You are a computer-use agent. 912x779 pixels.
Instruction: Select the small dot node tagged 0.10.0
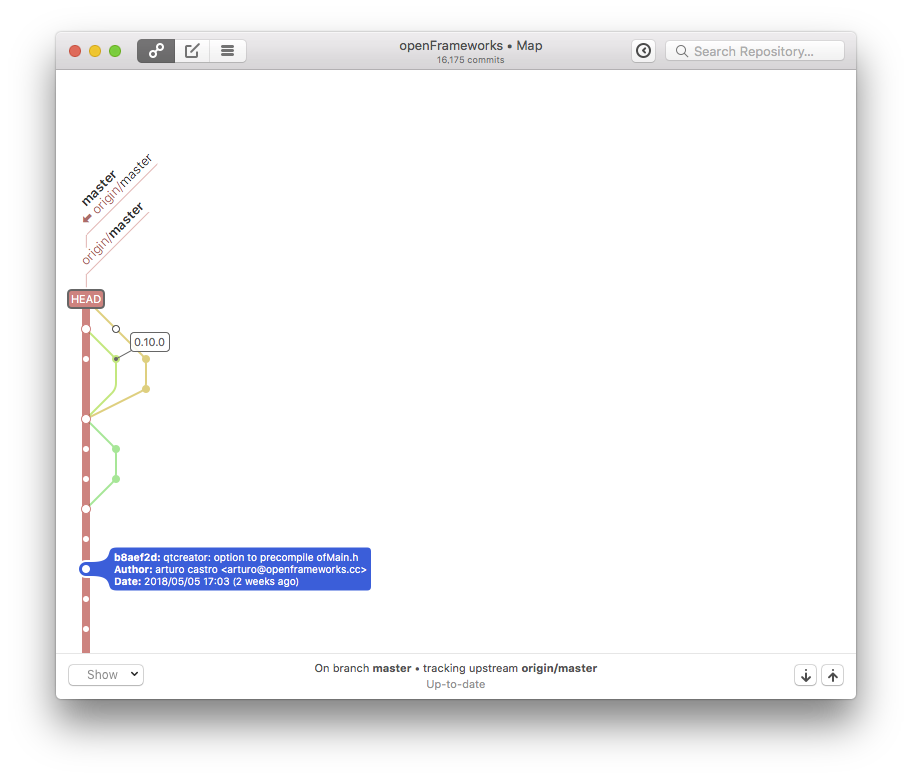click(116, 359)
